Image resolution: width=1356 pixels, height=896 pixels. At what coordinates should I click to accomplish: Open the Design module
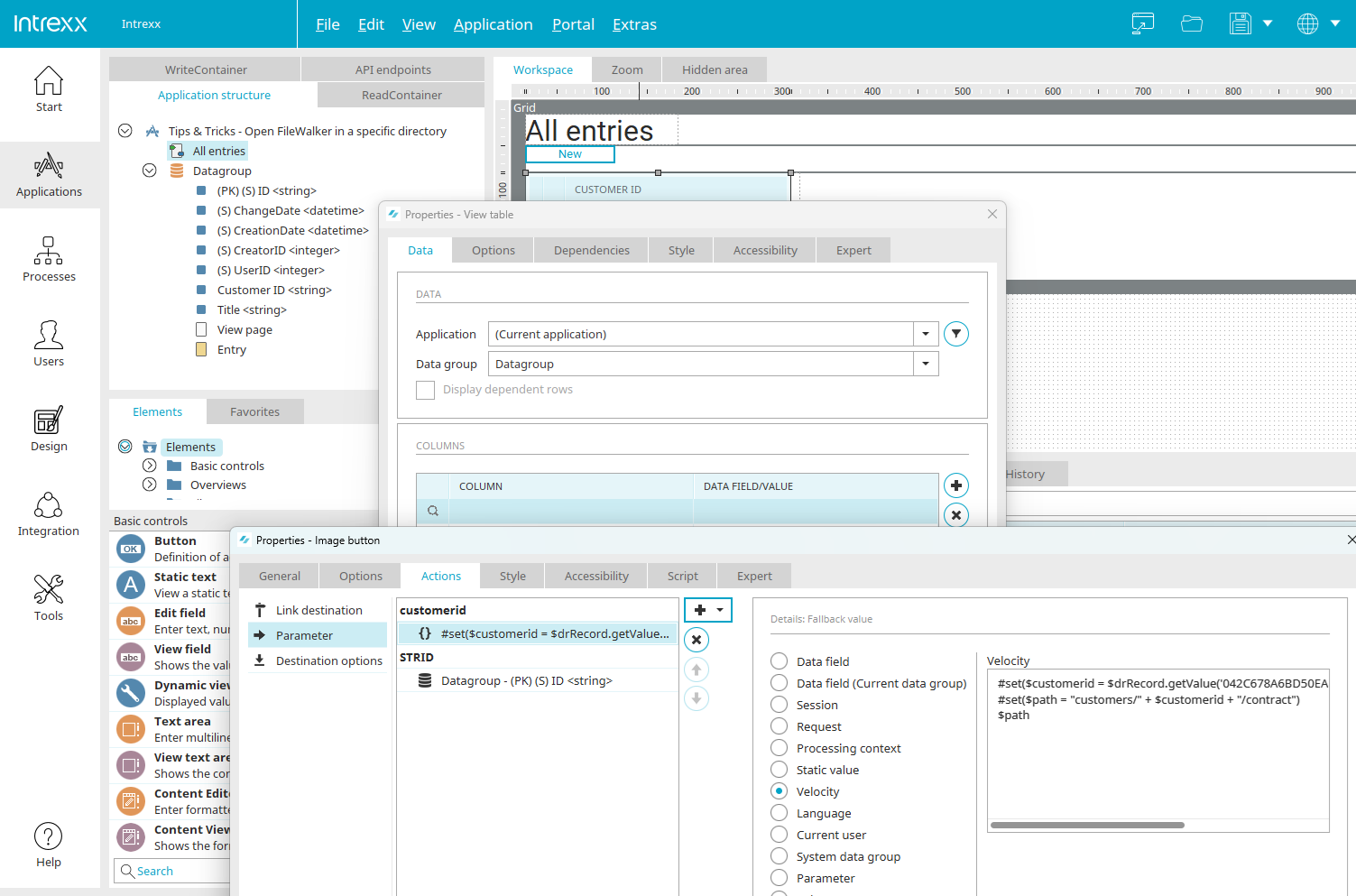pos(49,429)
